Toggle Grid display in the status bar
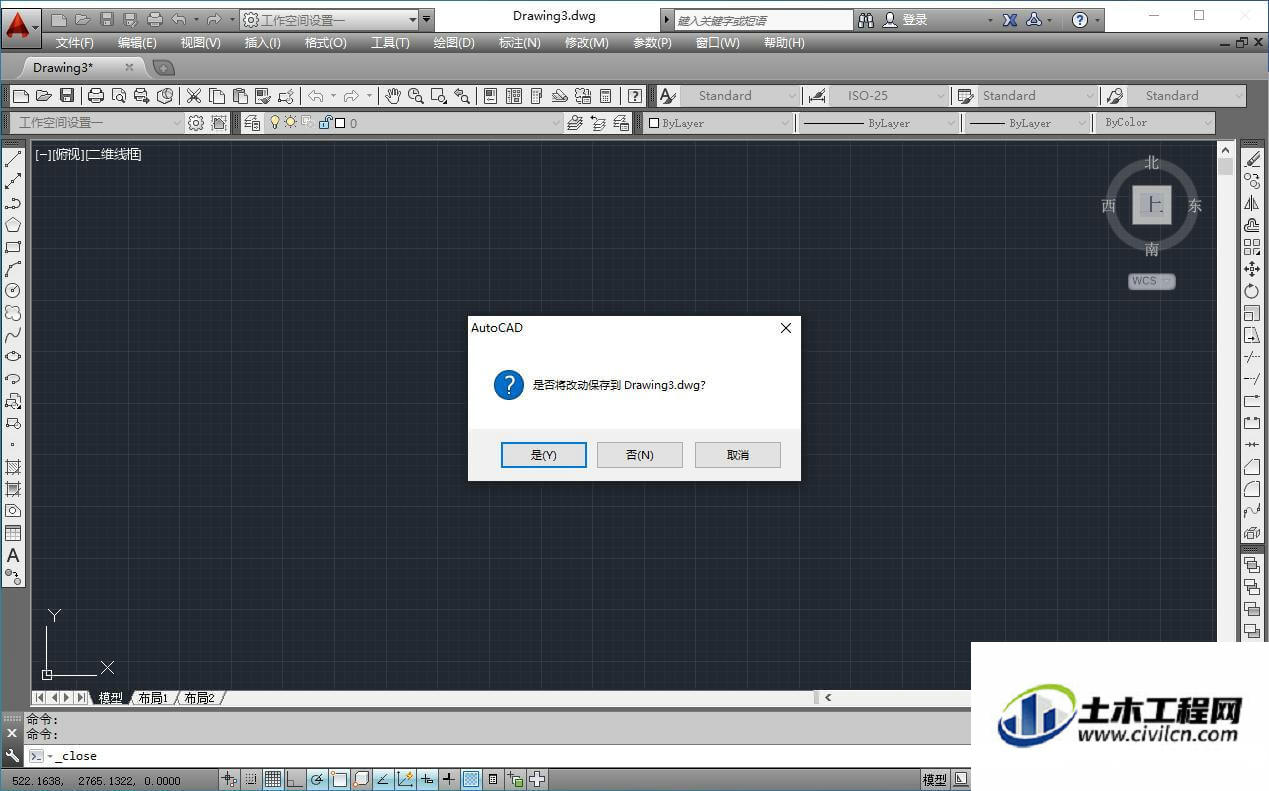 (273, 780)
